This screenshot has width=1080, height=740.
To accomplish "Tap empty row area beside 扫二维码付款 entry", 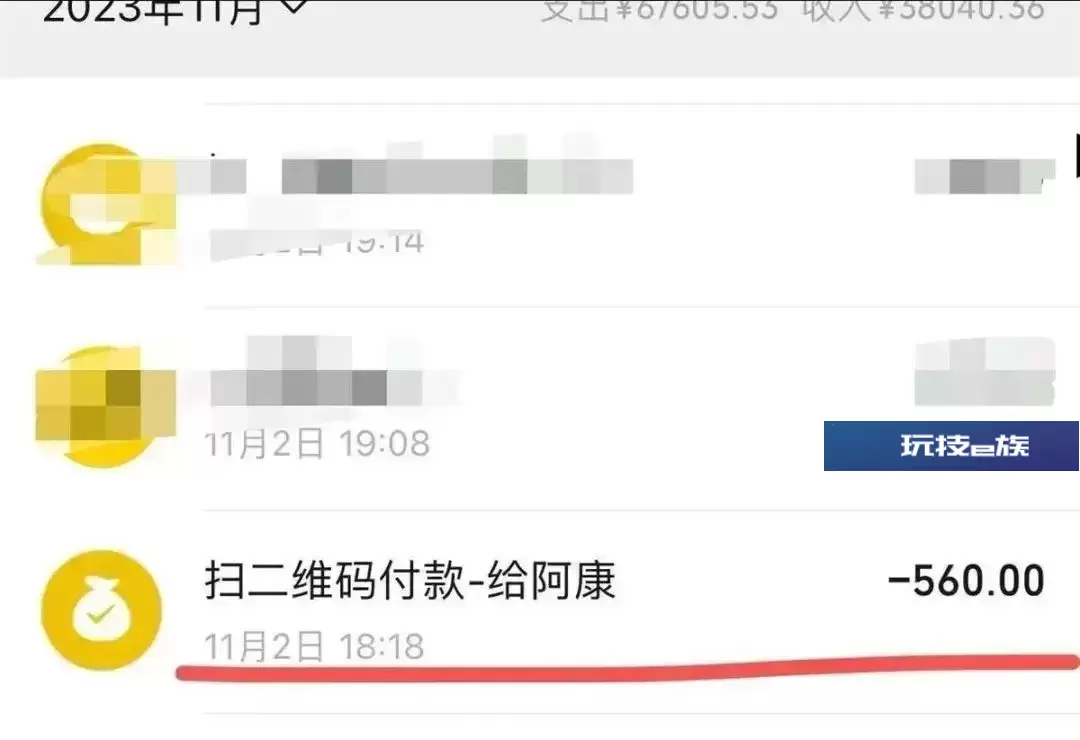I will click(x=751, y=580).
